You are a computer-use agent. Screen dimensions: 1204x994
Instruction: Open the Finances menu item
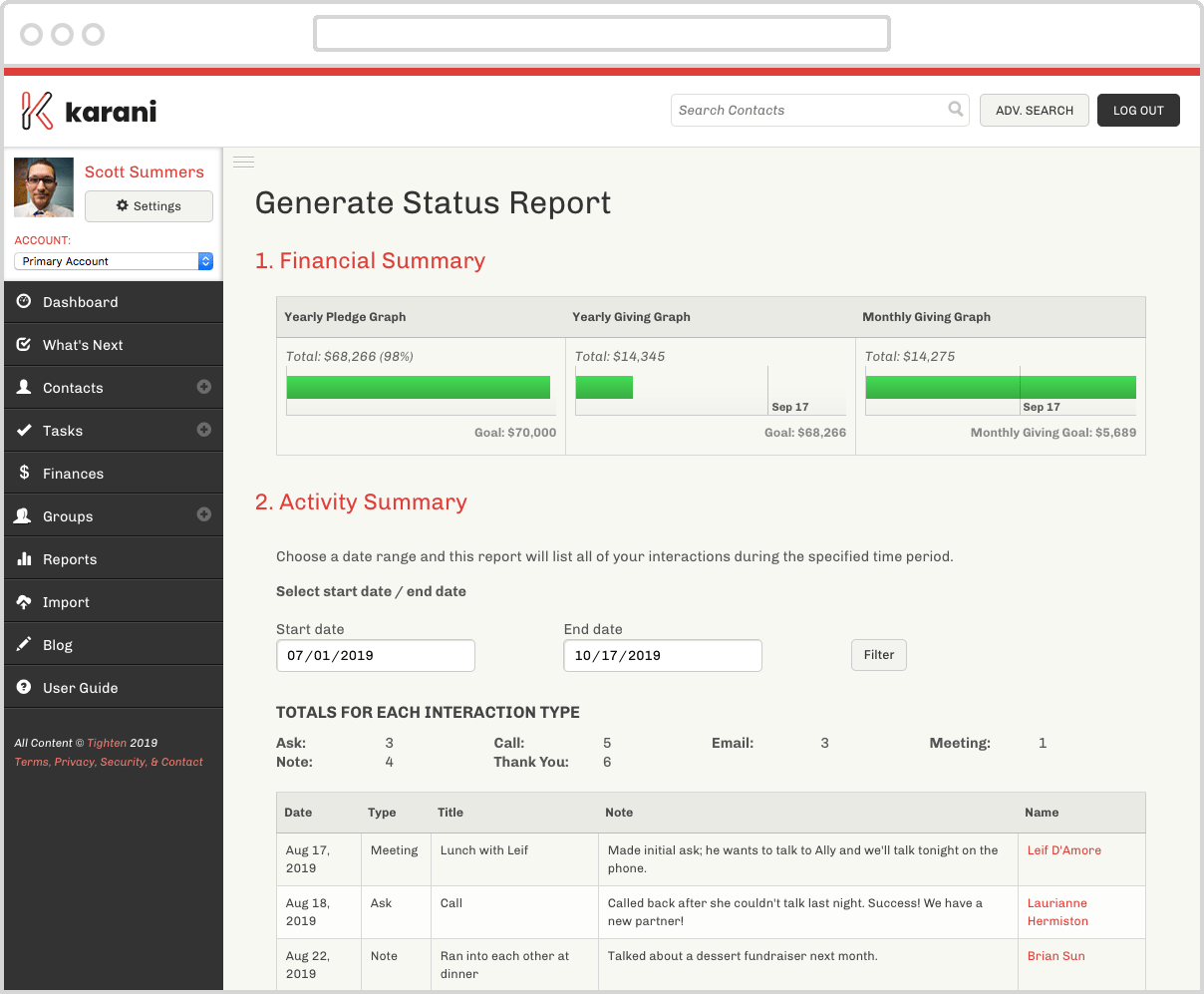tap(73, 474)
